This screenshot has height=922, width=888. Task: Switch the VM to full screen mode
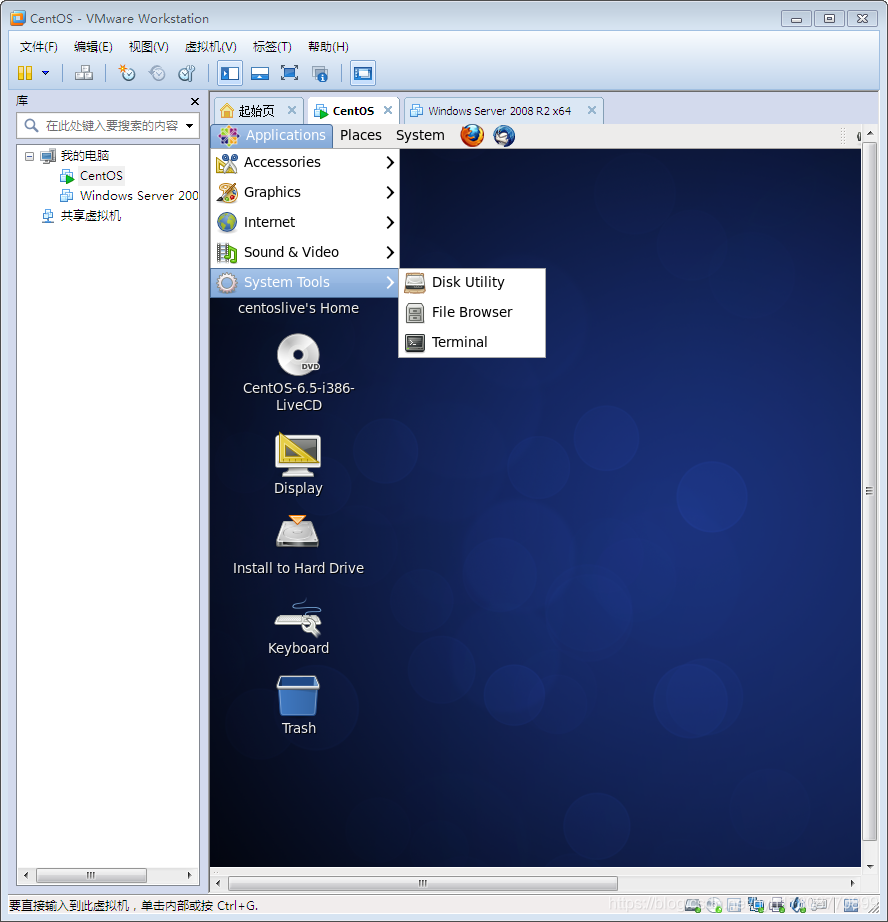[x=289, y=73]
